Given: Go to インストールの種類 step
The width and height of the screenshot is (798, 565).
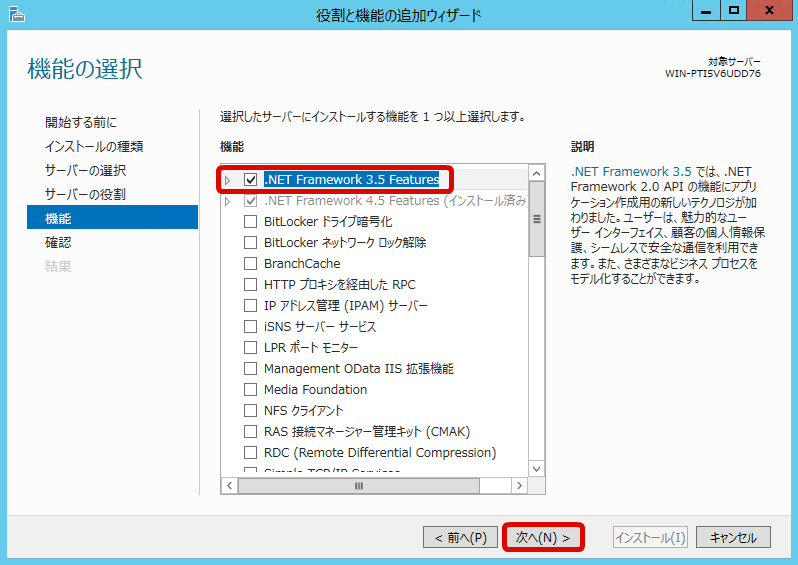Looking at the screenshot, I should (94, 146).
